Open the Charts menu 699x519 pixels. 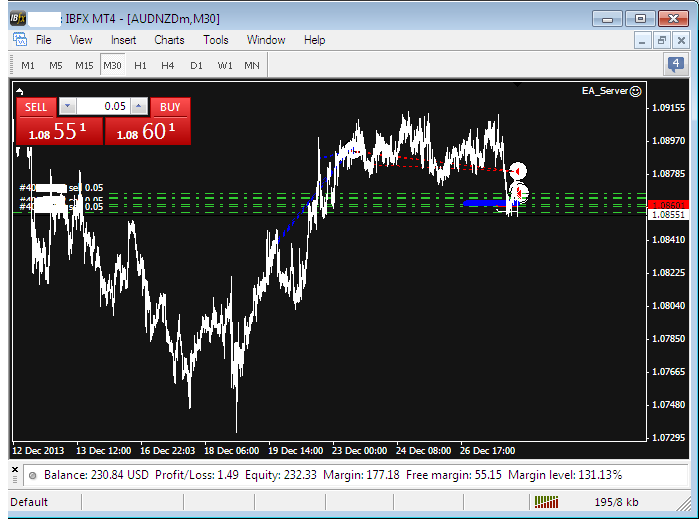[169, 40]
